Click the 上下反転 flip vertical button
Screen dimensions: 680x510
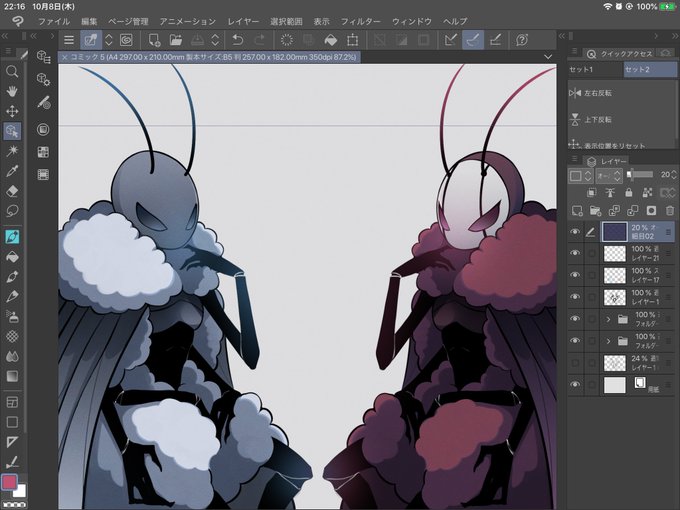(x=590, y=119)
